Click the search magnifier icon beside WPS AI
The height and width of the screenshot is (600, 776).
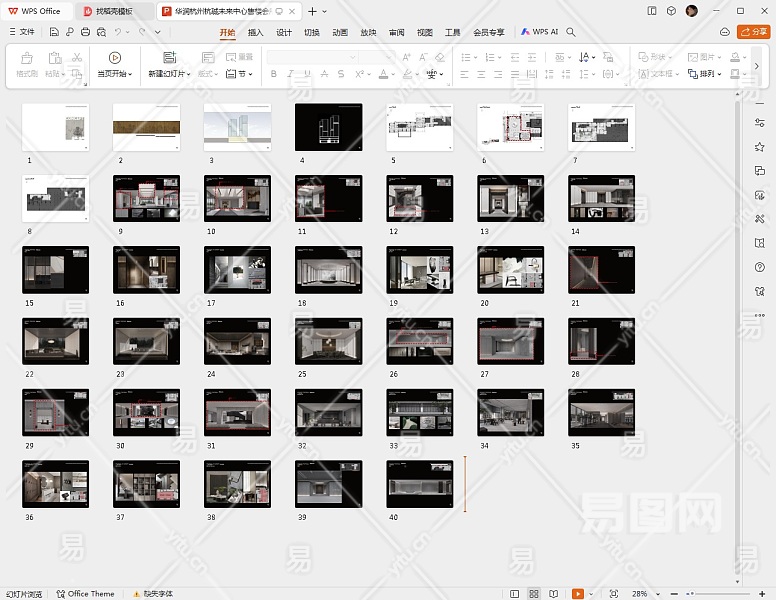[571, 32]
